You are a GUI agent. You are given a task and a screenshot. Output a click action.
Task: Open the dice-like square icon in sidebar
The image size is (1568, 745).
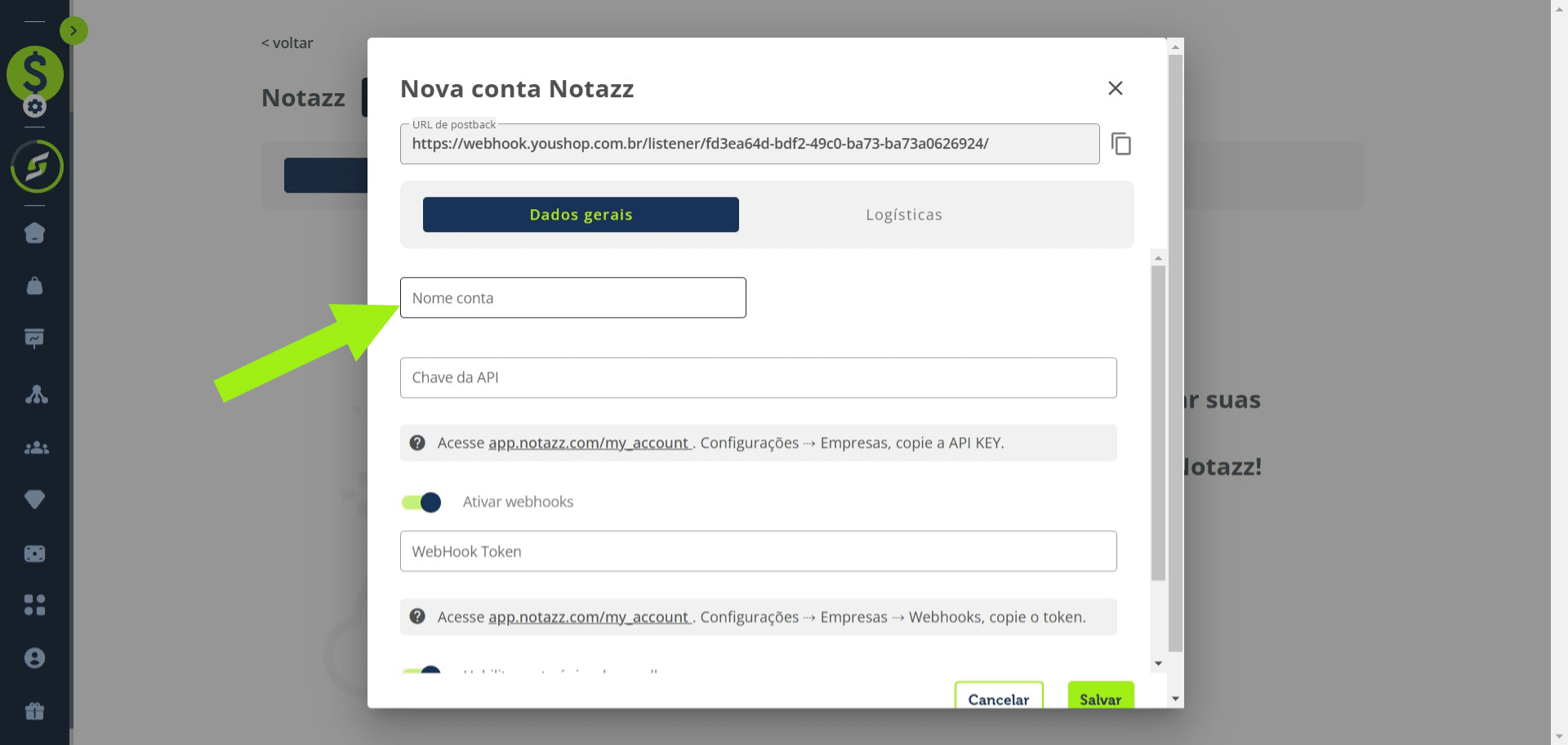pos(34,554)
